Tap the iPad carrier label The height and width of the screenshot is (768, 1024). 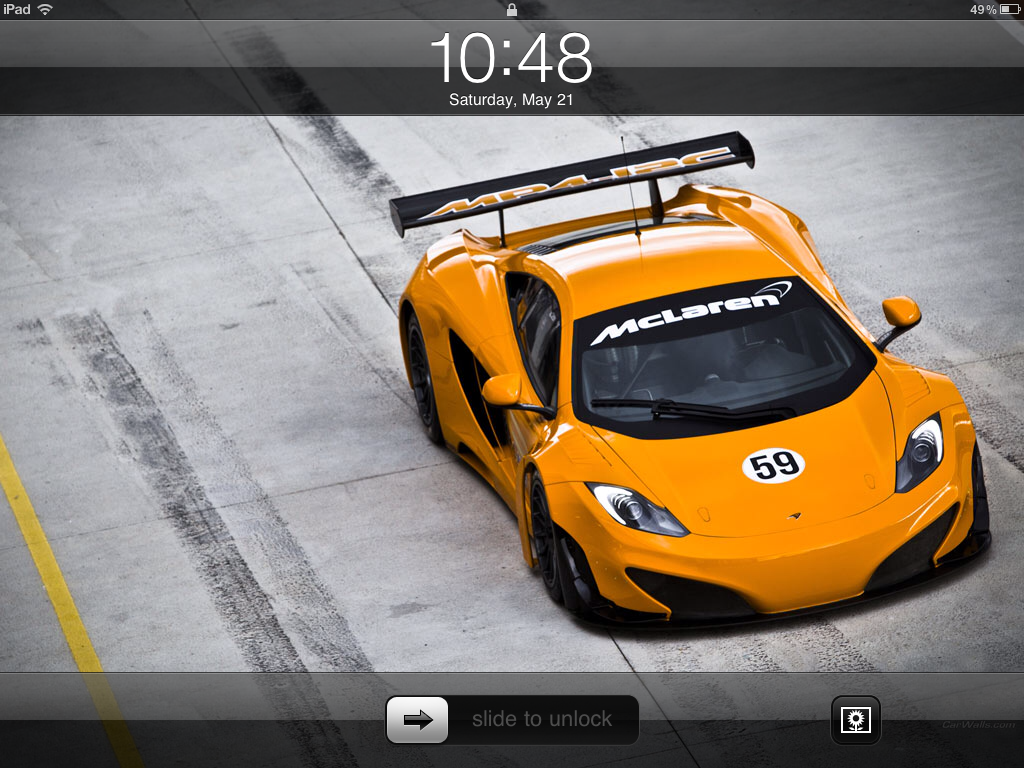click(x=17, y=9)
